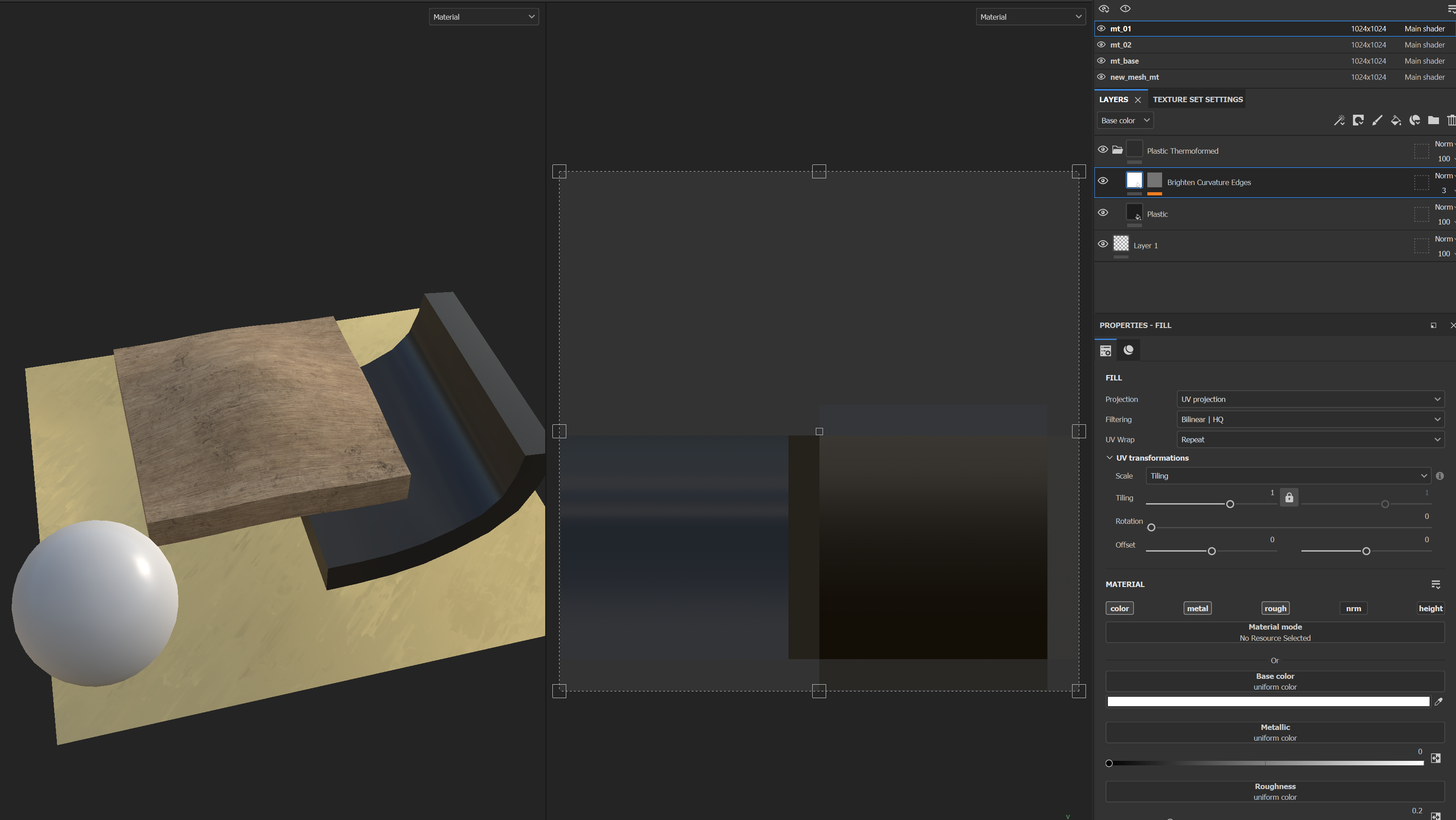The height and width of the screenshot is (820, 1456).
Task: Create a new folder in layer stack
Action: (x=1434, y=121)
